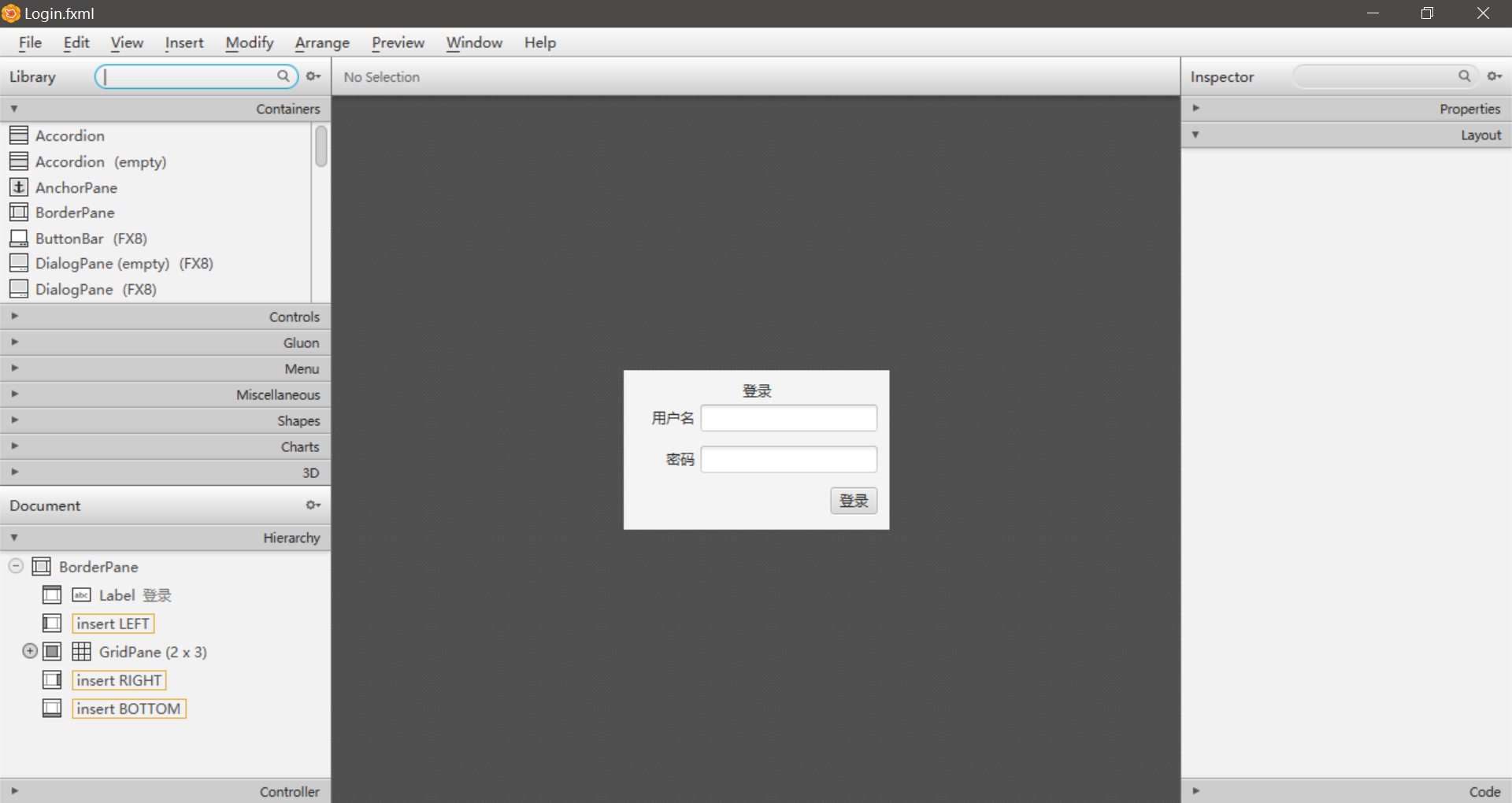Select the ButtonBar (FX8) icon

(x=19, y=238)
